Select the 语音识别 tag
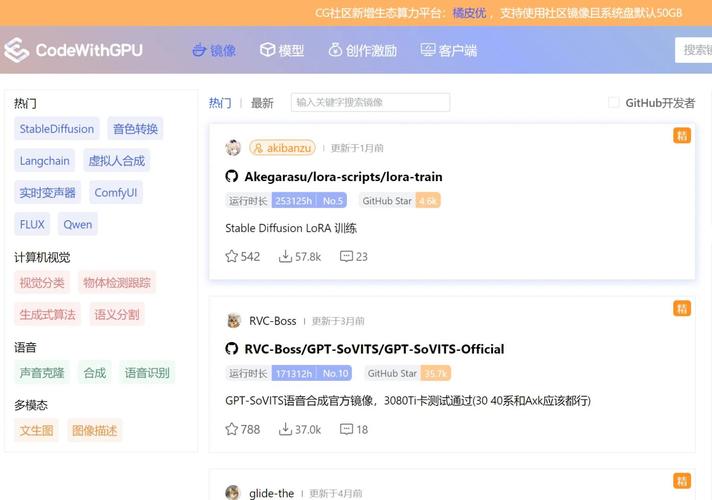The image size is (712, 500). point(147,373)
